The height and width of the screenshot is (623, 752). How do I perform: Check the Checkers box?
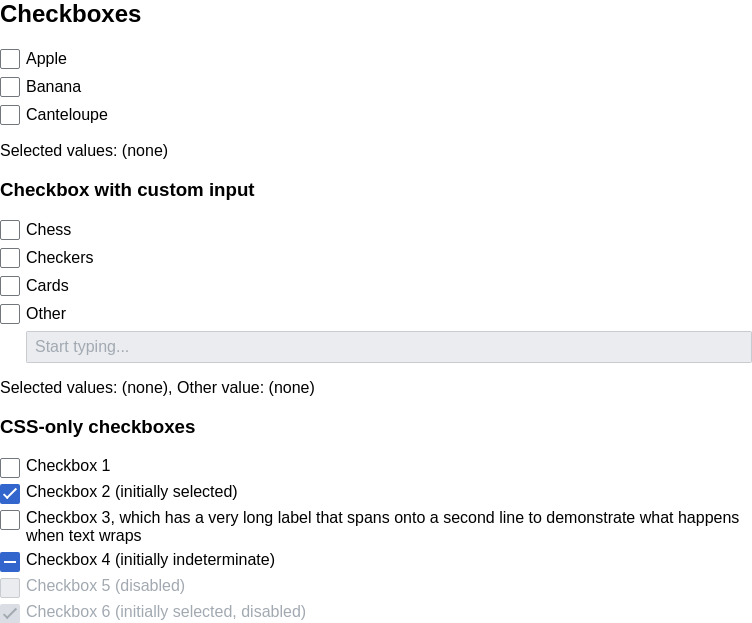10,258
